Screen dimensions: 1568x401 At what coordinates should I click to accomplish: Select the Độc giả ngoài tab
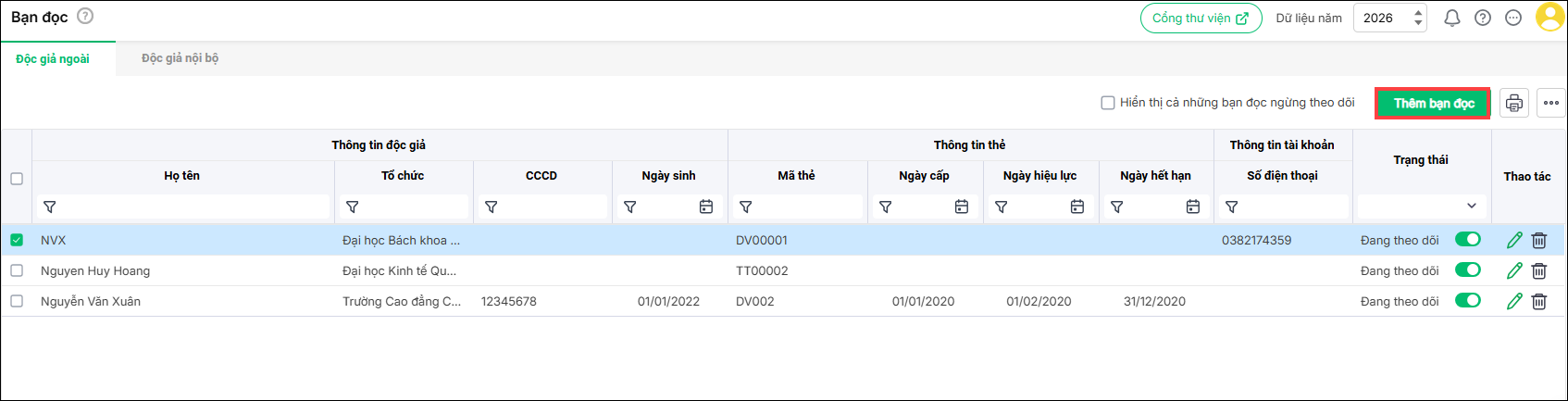53,59
